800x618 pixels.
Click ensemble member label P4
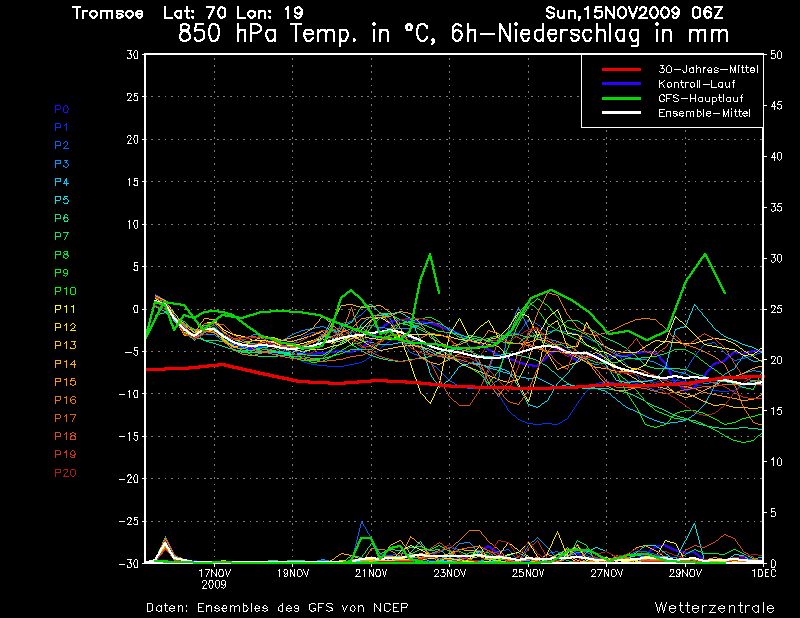point(61,182)
